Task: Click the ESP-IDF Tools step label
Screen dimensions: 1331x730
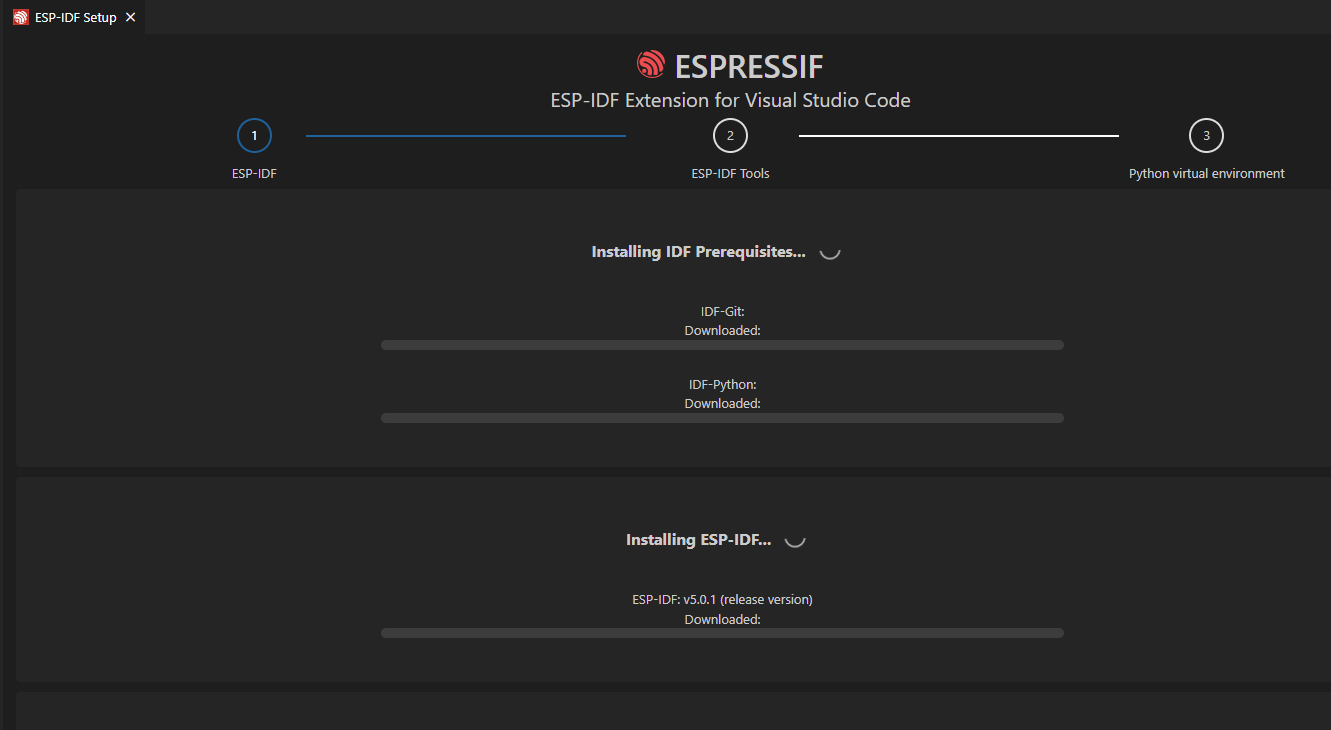Action: pos(730,173)
